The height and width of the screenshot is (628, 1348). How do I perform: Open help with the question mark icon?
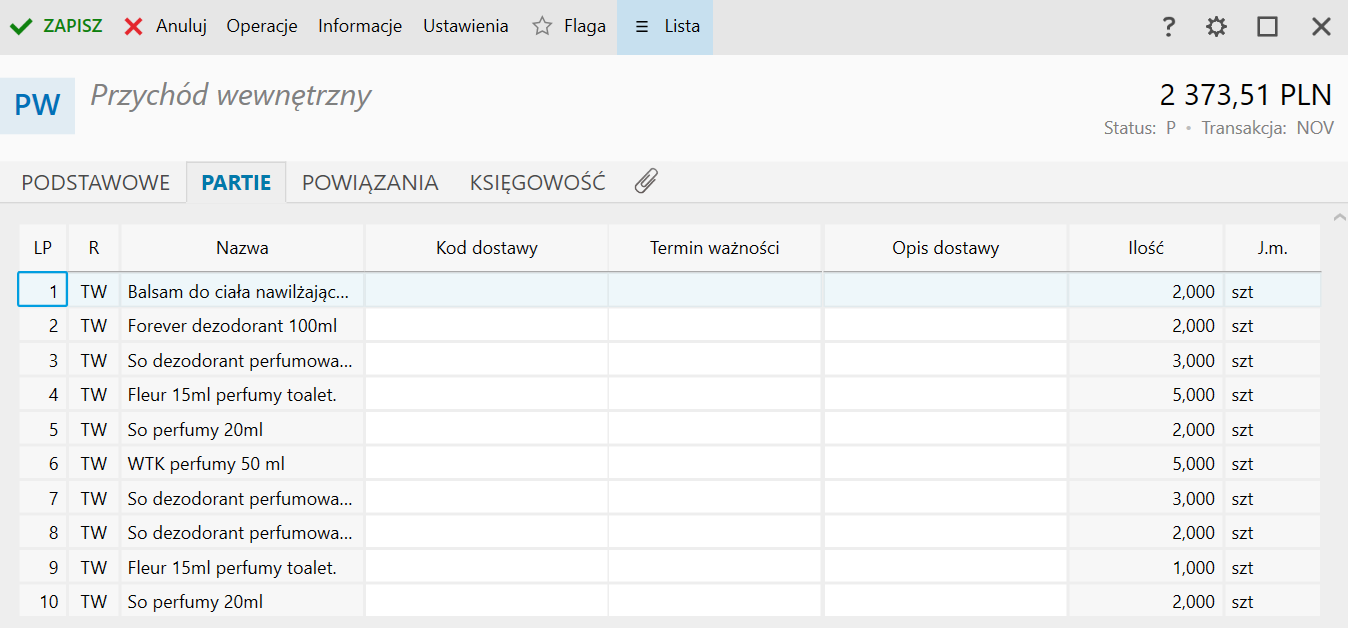[x=1168, y=27]
